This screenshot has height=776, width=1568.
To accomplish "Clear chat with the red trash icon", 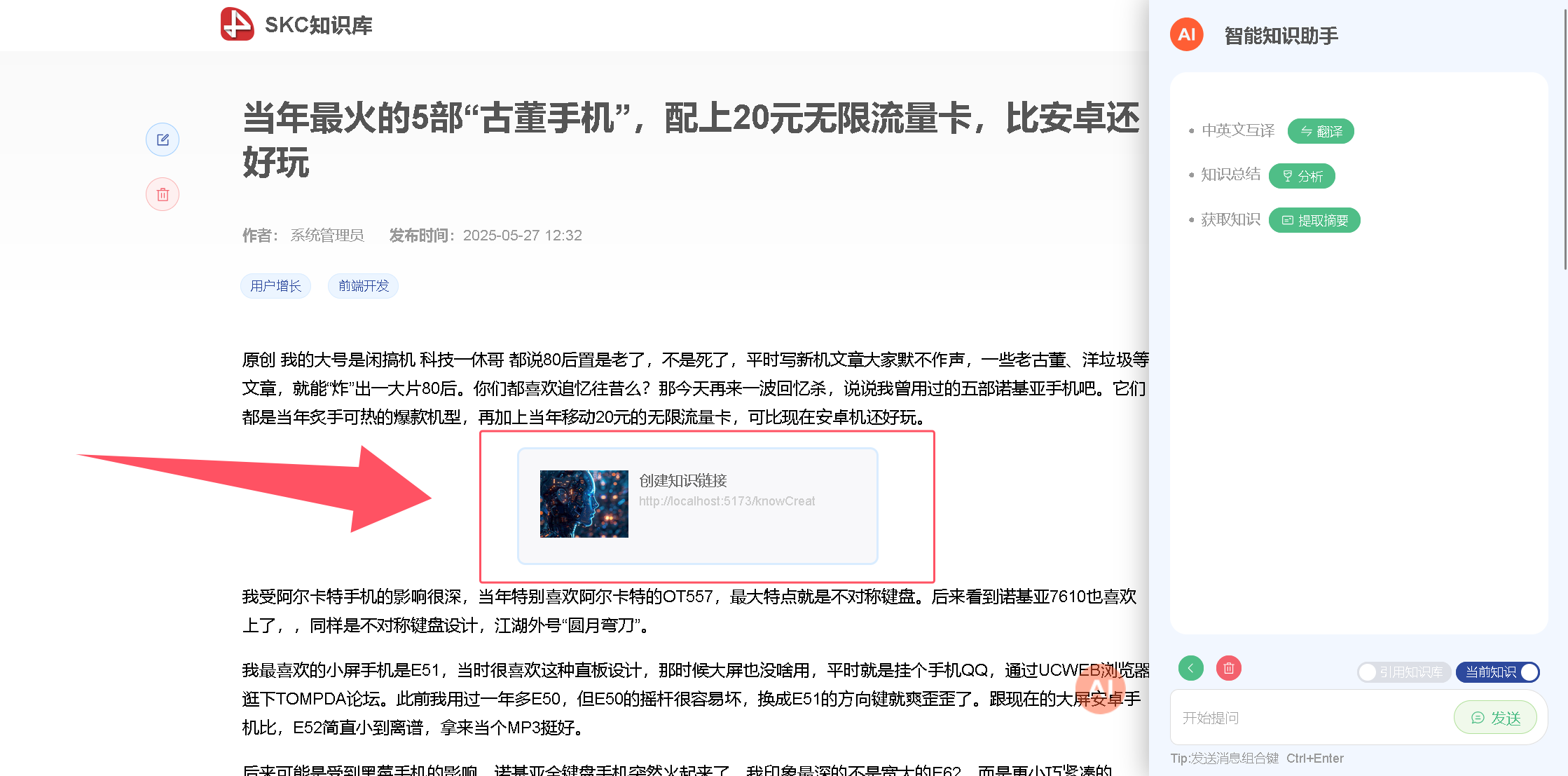I will (1228, 668).
